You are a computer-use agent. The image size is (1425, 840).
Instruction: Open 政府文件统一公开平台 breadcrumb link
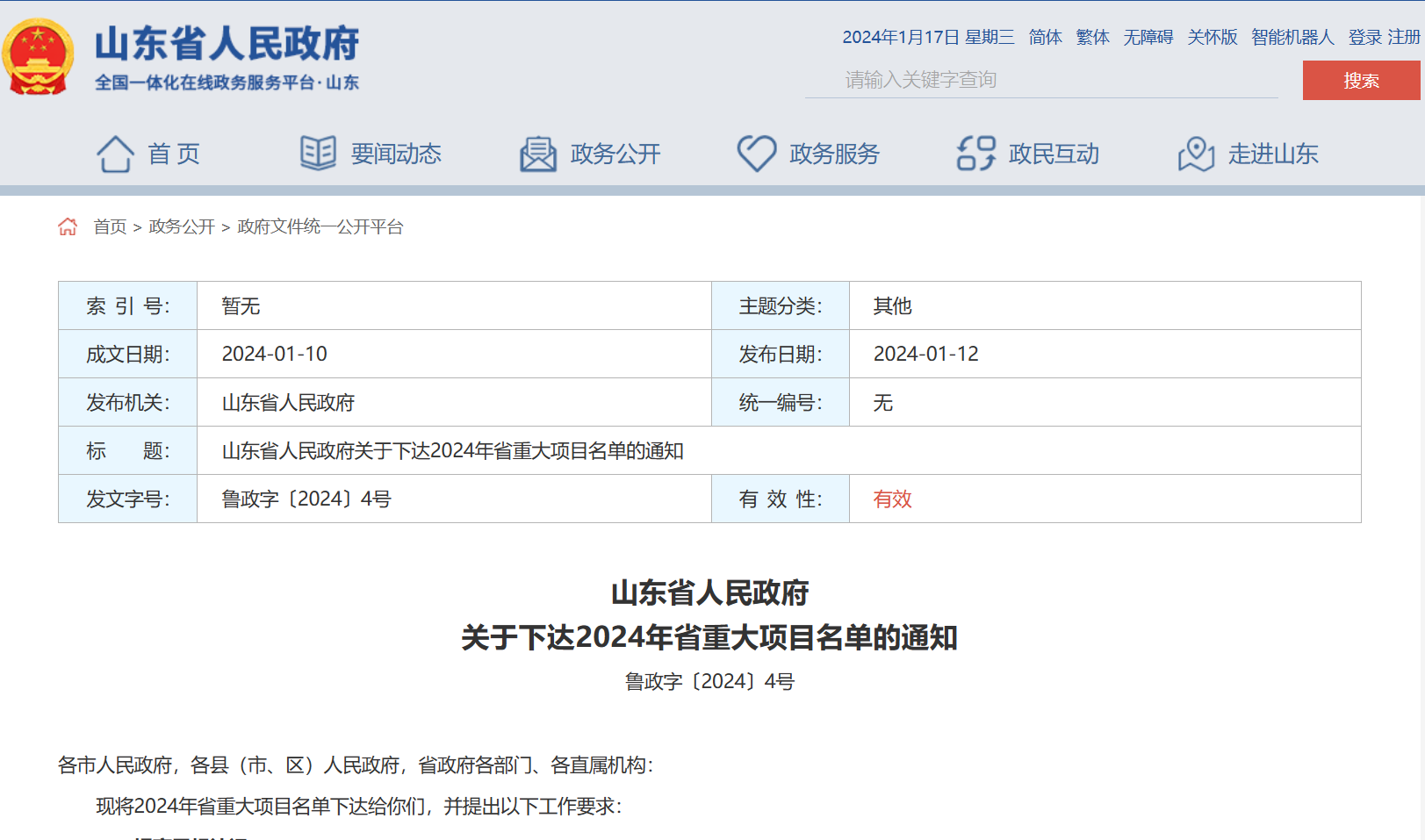(319, 226)
